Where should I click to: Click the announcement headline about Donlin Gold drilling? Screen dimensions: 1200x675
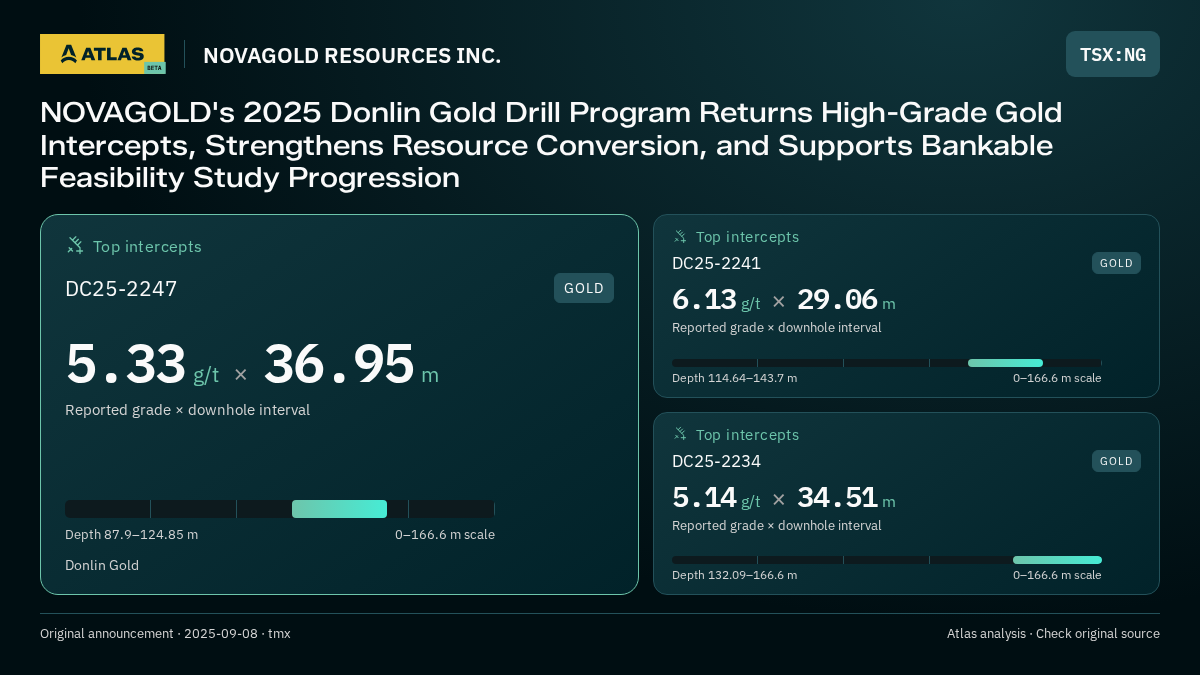pyautogui.click(x=551, y=145)
